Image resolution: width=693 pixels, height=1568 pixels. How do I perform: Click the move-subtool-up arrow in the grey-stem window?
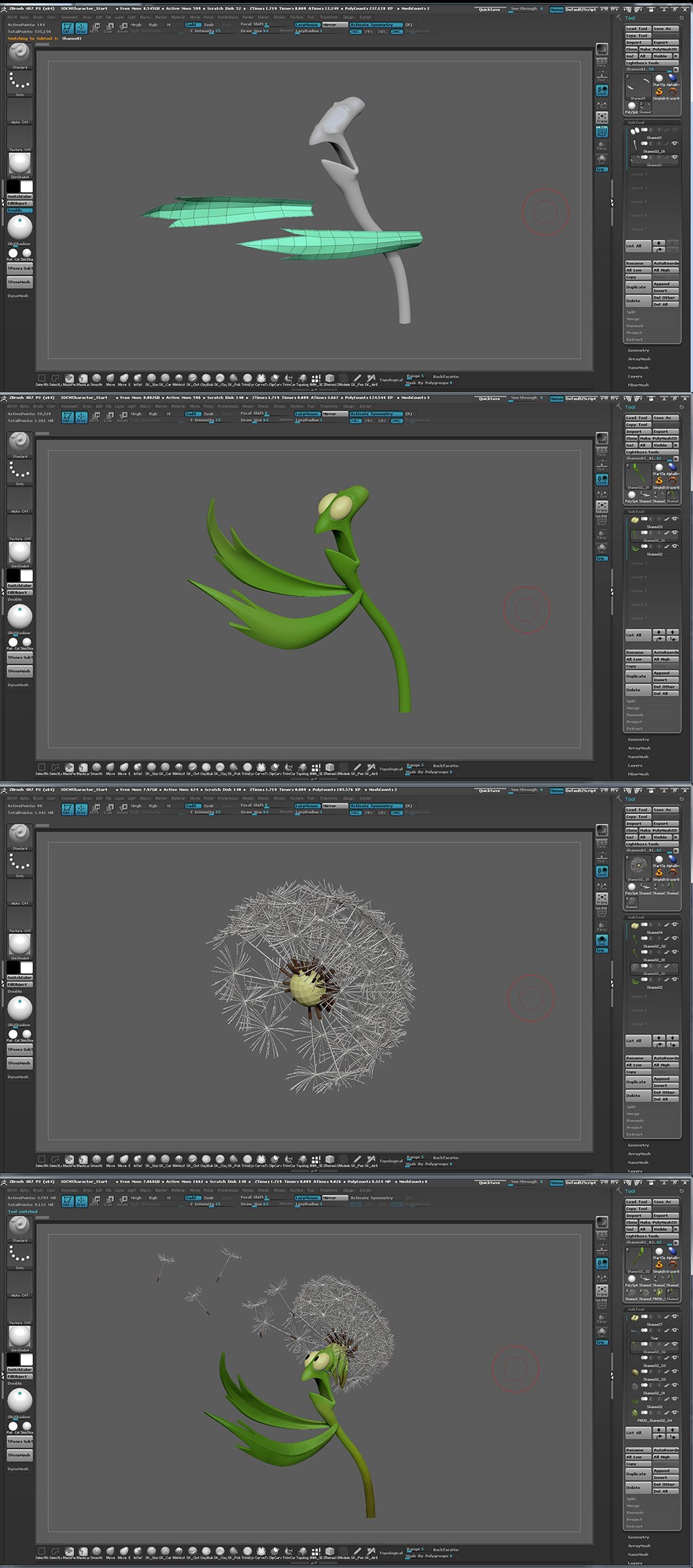point(659,243)
